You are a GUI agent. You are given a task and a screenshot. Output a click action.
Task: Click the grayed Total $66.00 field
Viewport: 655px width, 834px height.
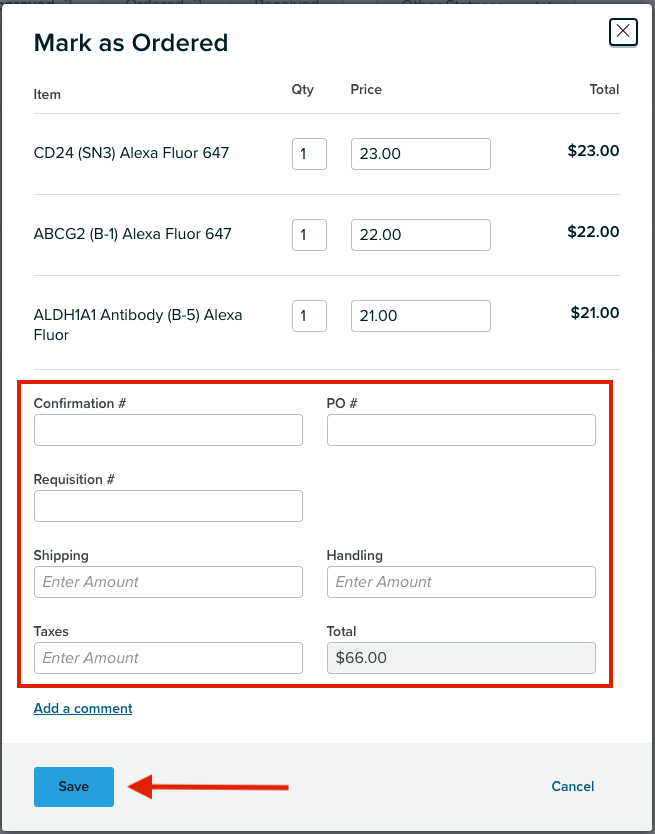pos(461,658)
